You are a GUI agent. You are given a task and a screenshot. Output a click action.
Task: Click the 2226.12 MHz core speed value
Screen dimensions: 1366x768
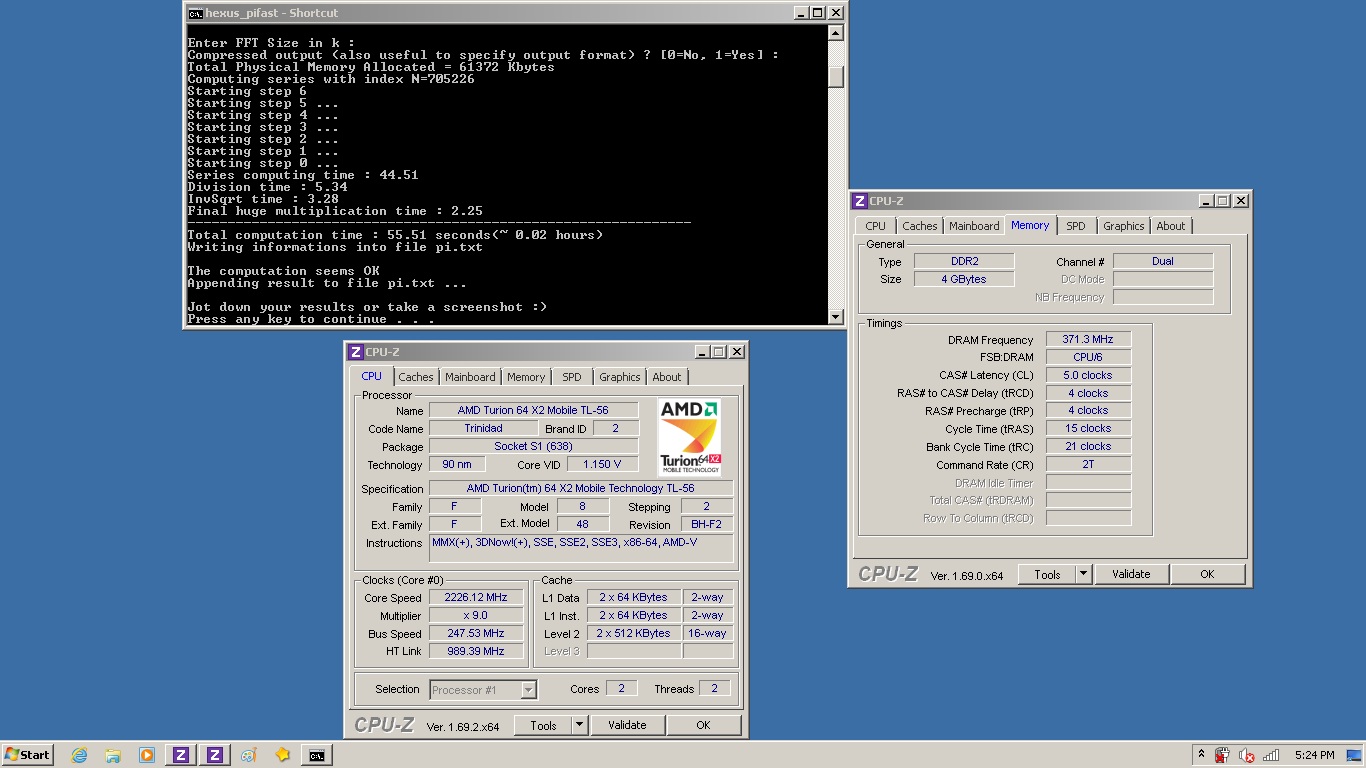[476, 597]
